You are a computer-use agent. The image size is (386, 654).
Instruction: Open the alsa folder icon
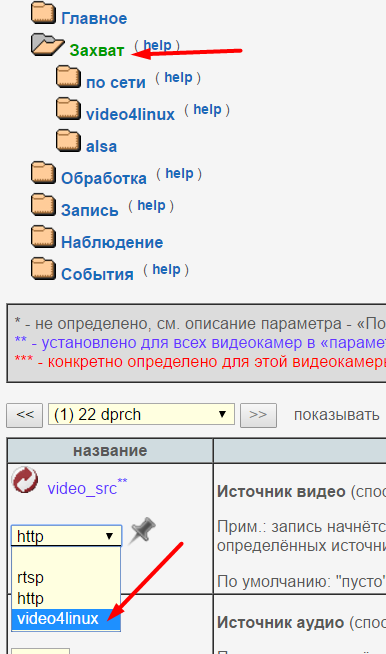point(68,141)
